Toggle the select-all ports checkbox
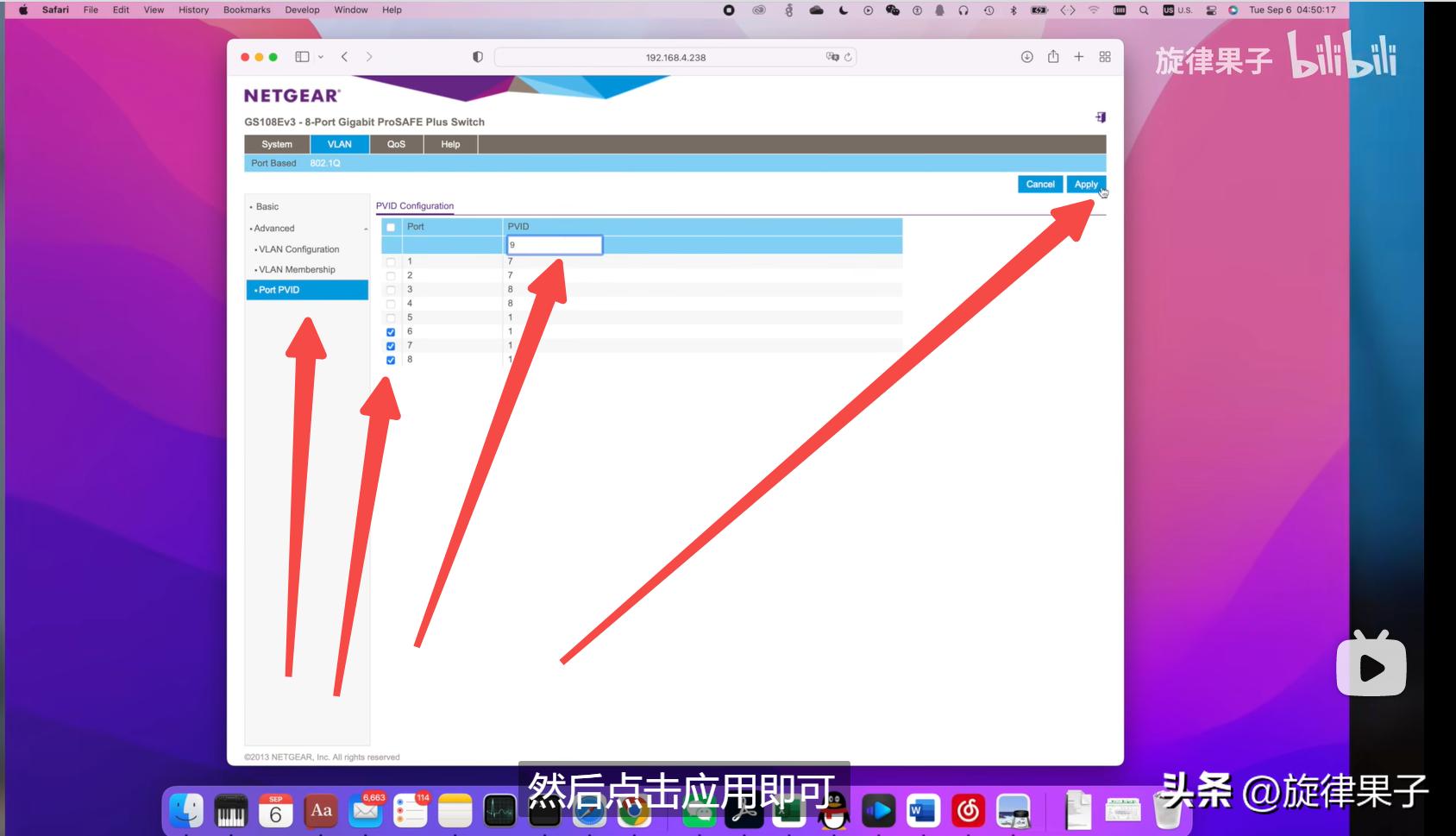 coord(391,228)
